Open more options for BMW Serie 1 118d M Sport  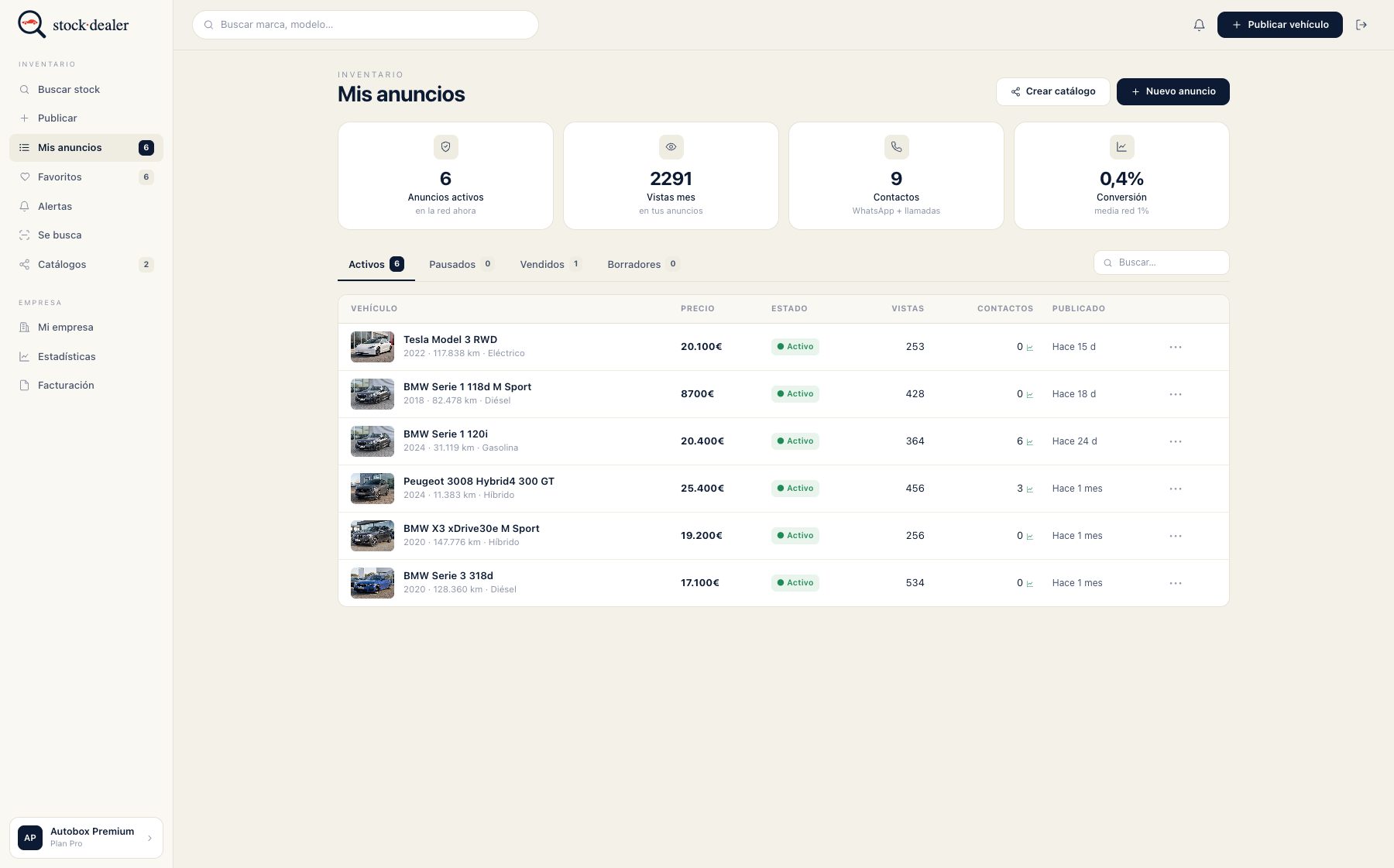pos(1176,394)
